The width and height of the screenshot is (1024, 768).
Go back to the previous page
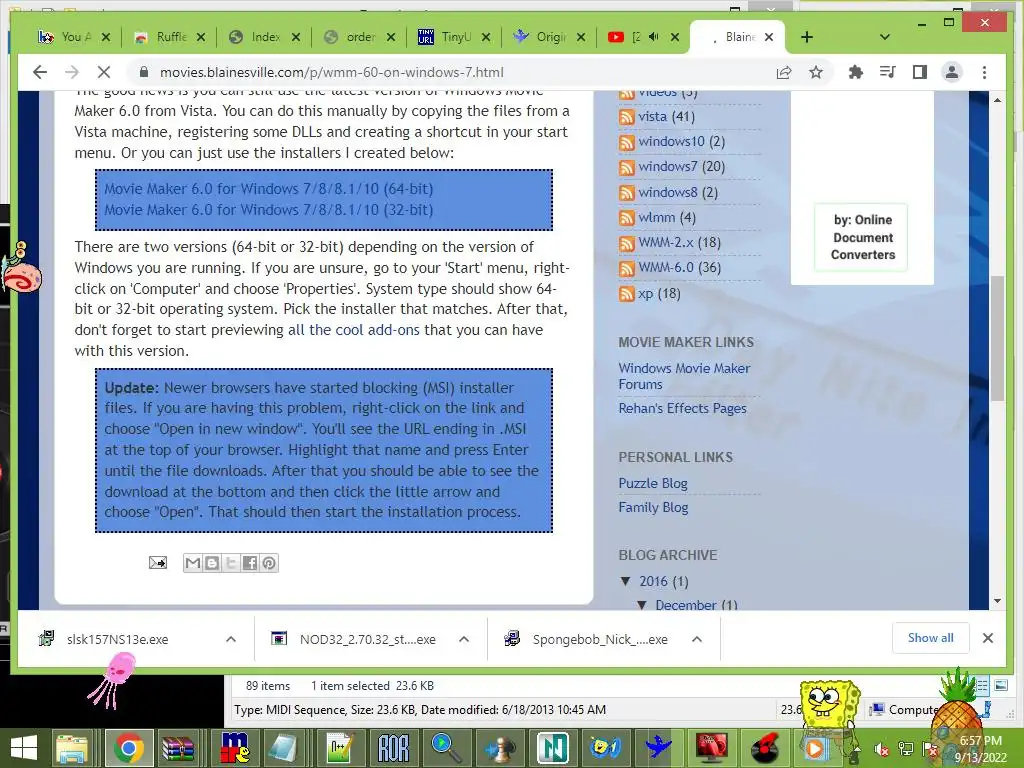tap(40, 72)
